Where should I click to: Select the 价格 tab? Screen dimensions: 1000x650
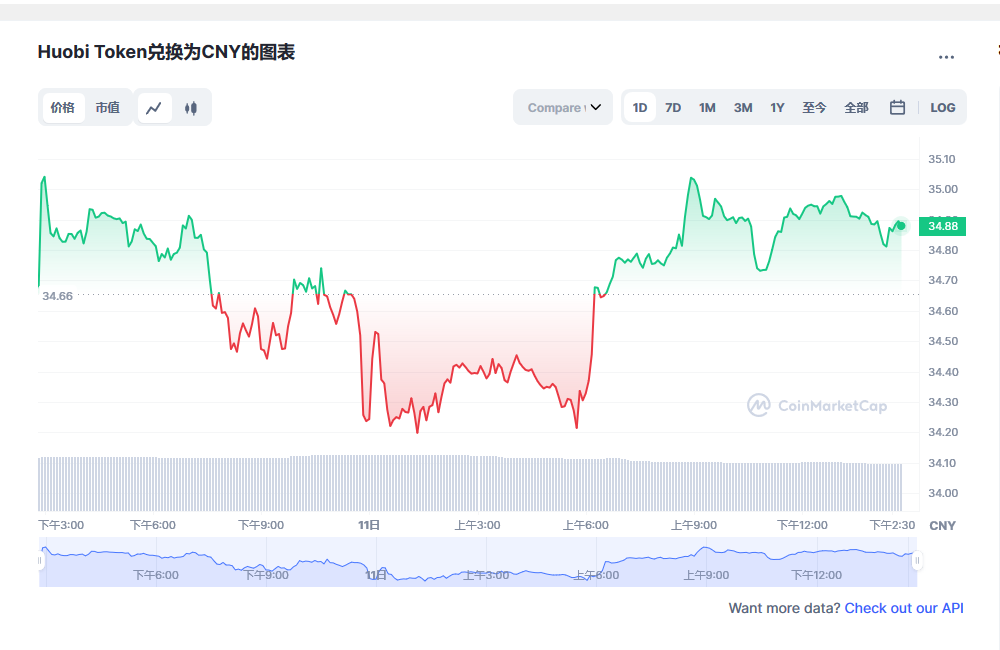(62, 108)
